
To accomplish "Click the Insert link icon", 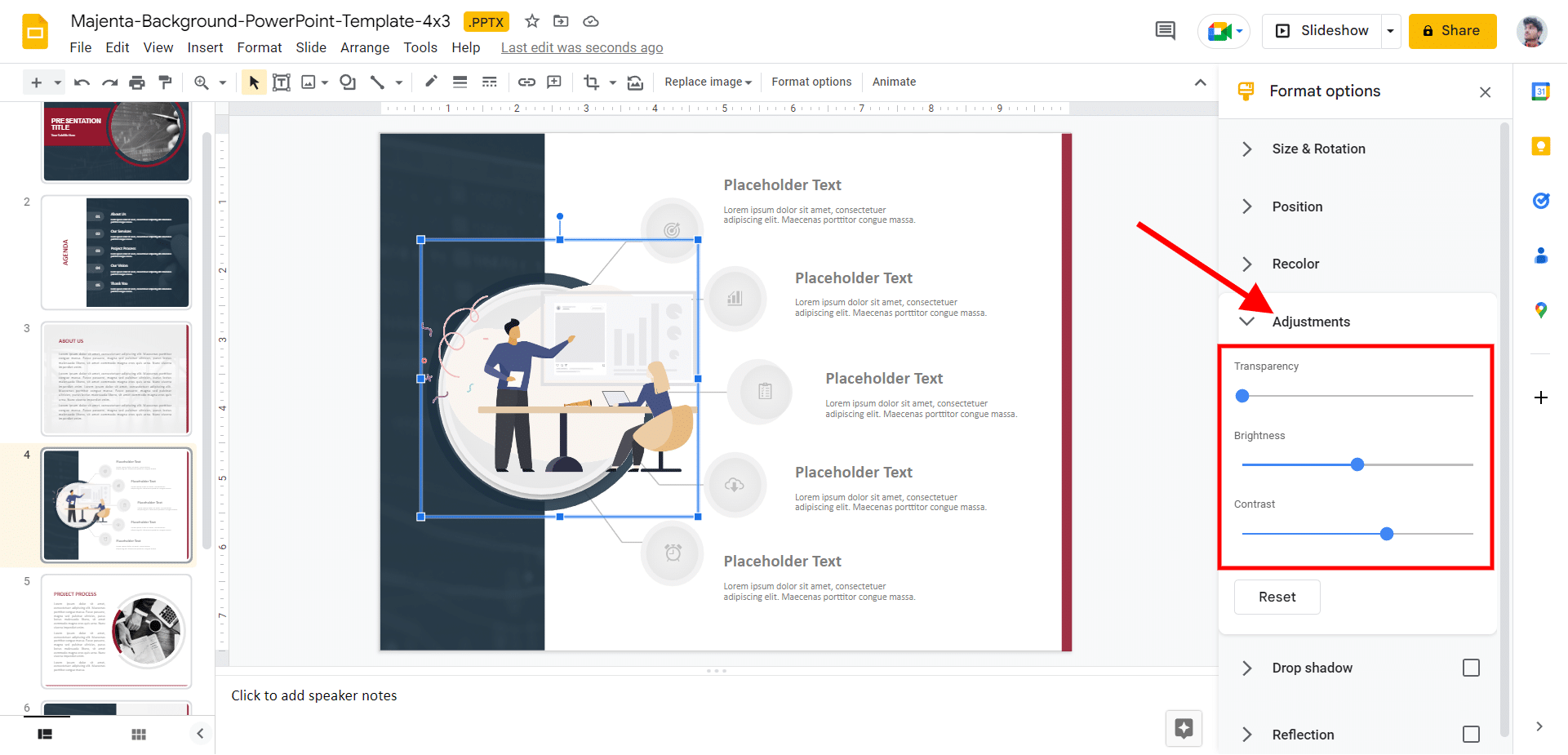I will pos(526,82).
